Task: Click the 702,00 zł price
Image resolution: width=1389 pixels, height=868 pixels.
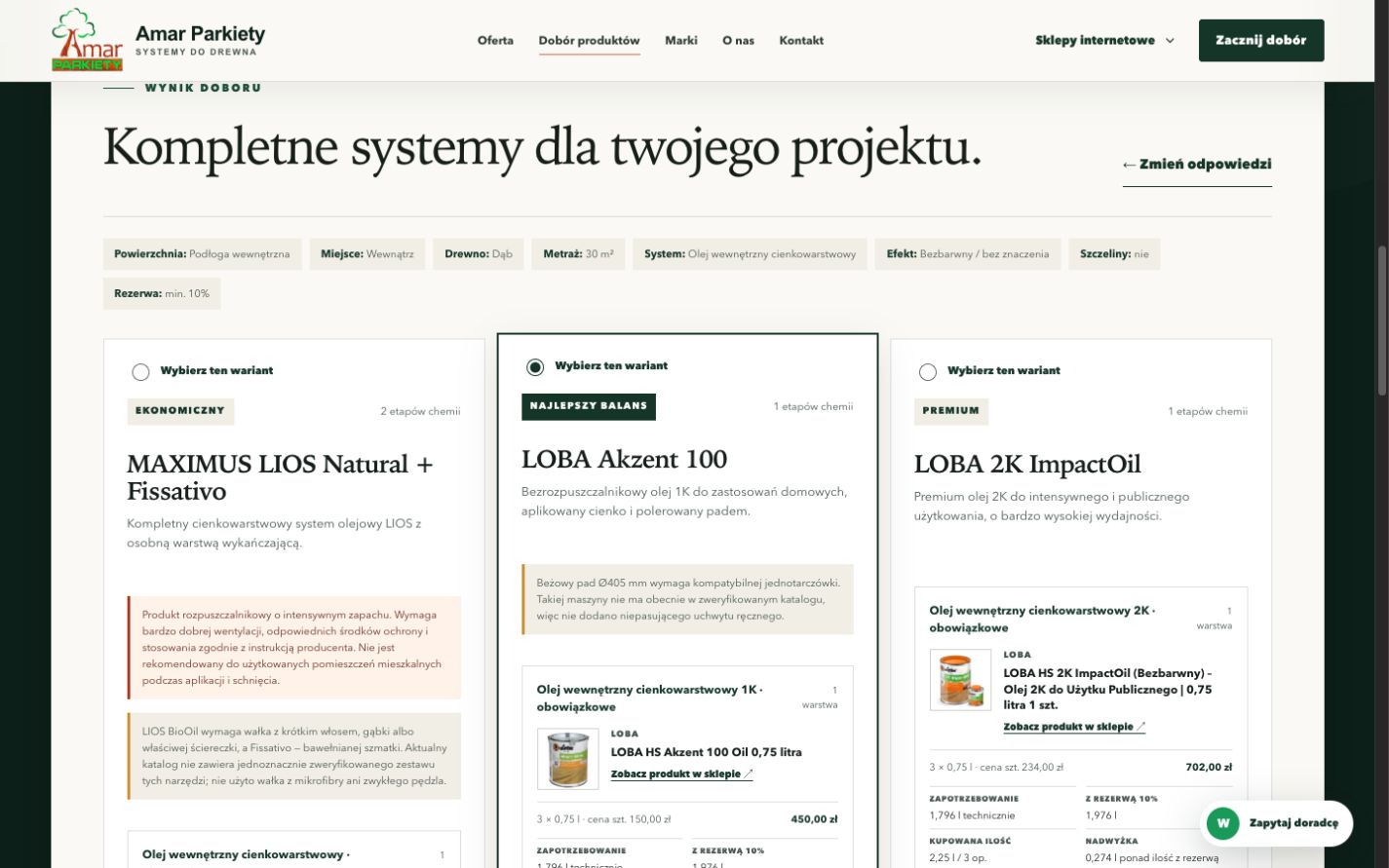Action: (x=1209, y=767)
